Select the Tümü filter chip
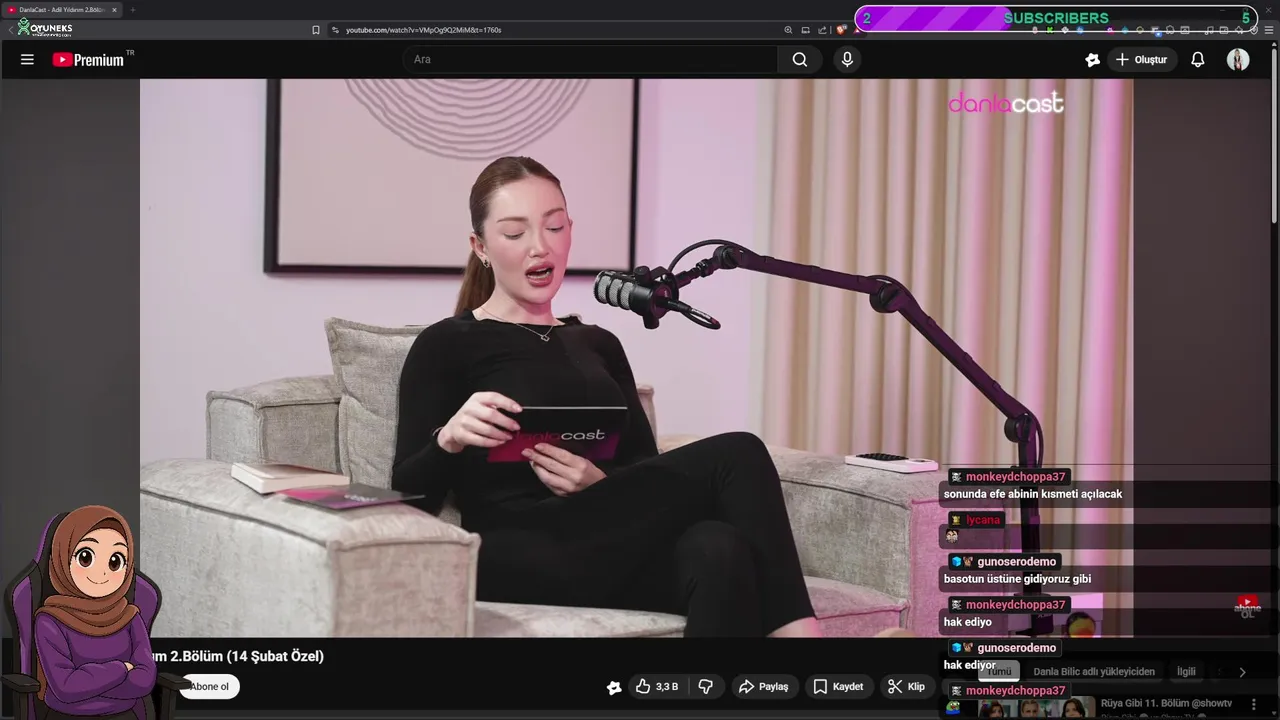The width and height of the screenshot is (1280, 720). click(x=999, y=672)
